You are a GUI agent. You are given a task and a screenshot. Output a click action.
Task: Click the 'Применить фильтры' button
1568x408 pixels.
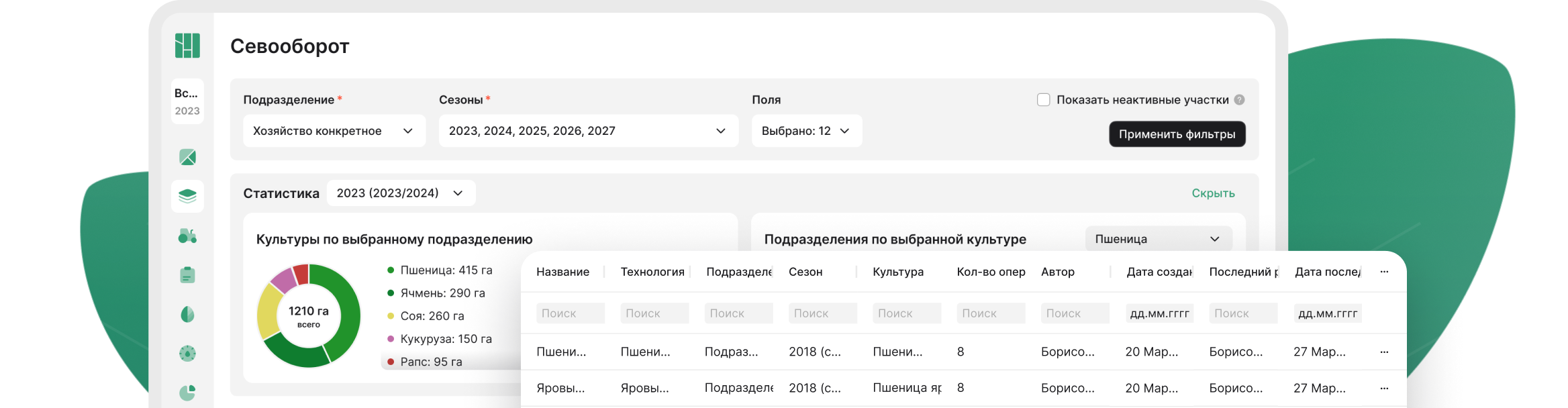coord(1177,134)
